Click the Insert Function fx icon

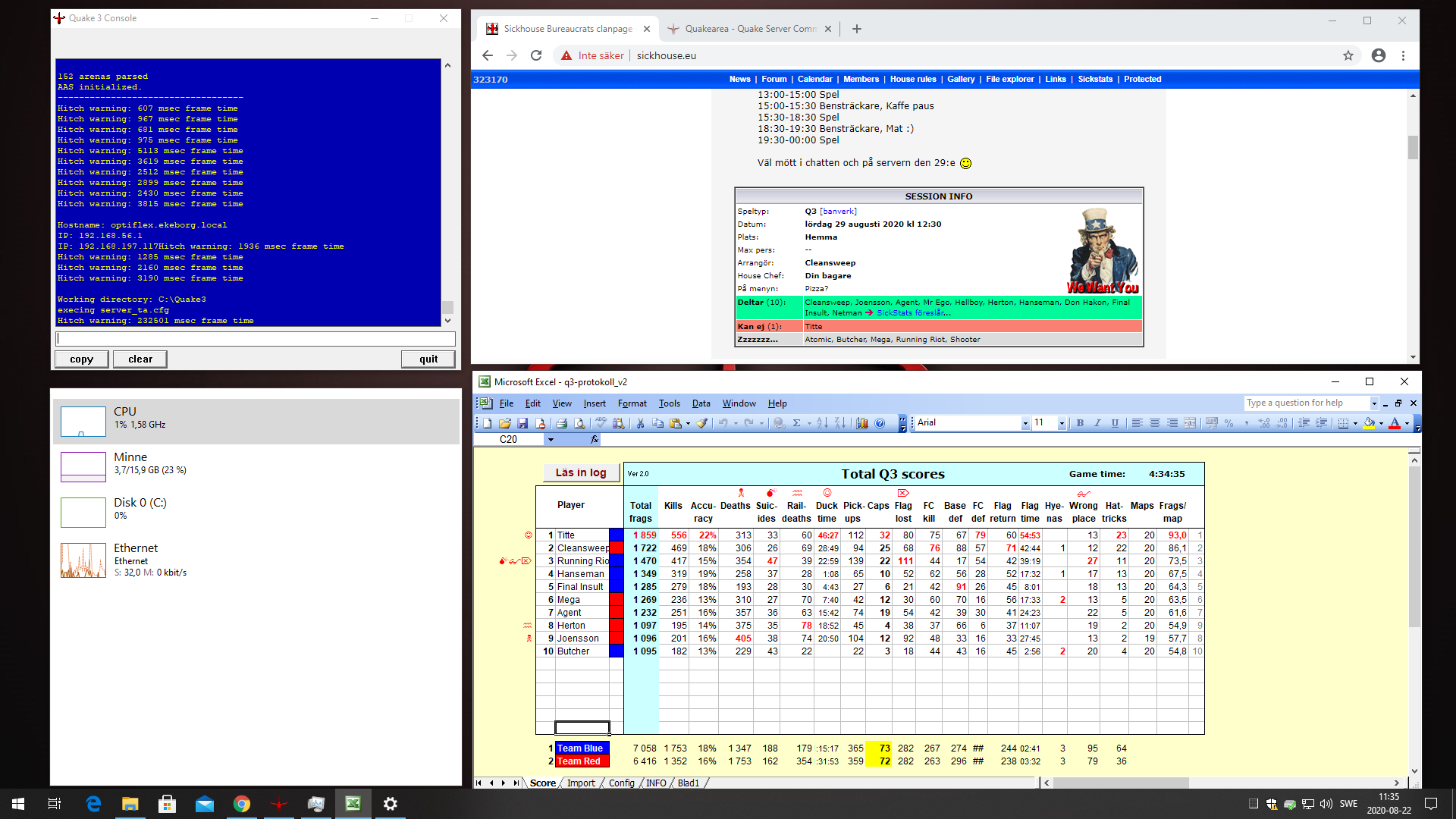tap(595, 439)
